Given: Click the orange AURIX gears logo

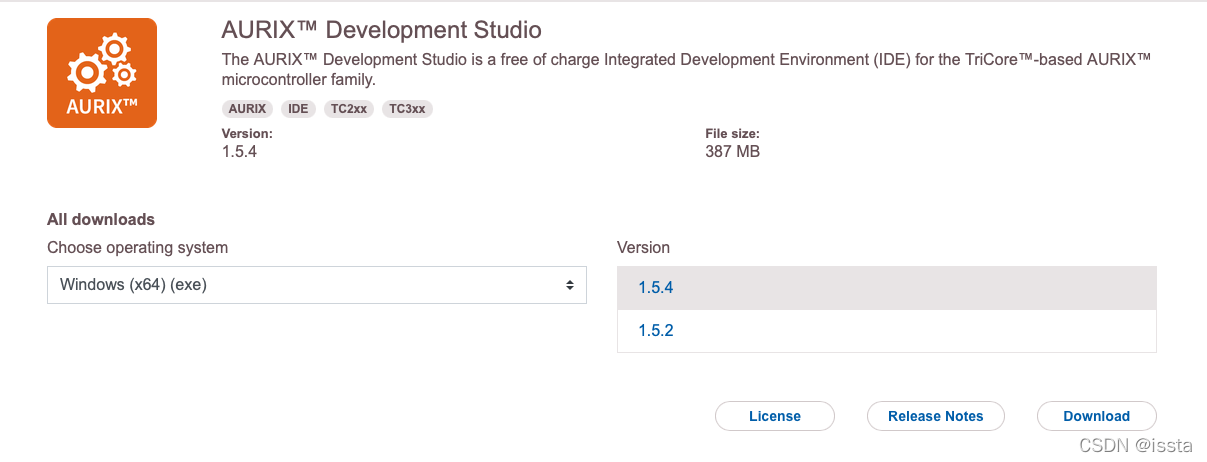Looking at the screenshot, I should 102,73.
